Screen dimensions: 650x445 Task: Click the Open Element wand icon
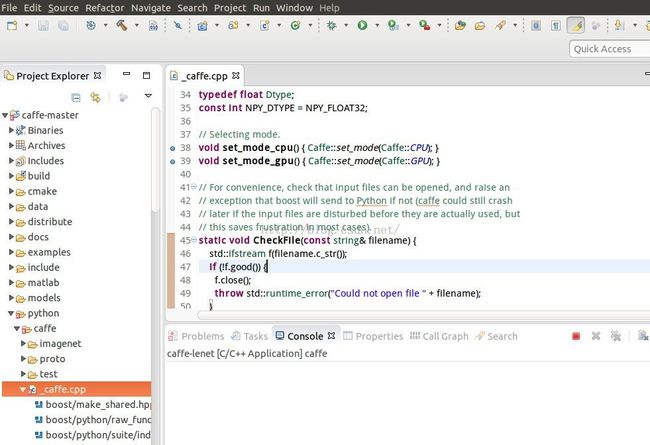(x=500, y=25)
